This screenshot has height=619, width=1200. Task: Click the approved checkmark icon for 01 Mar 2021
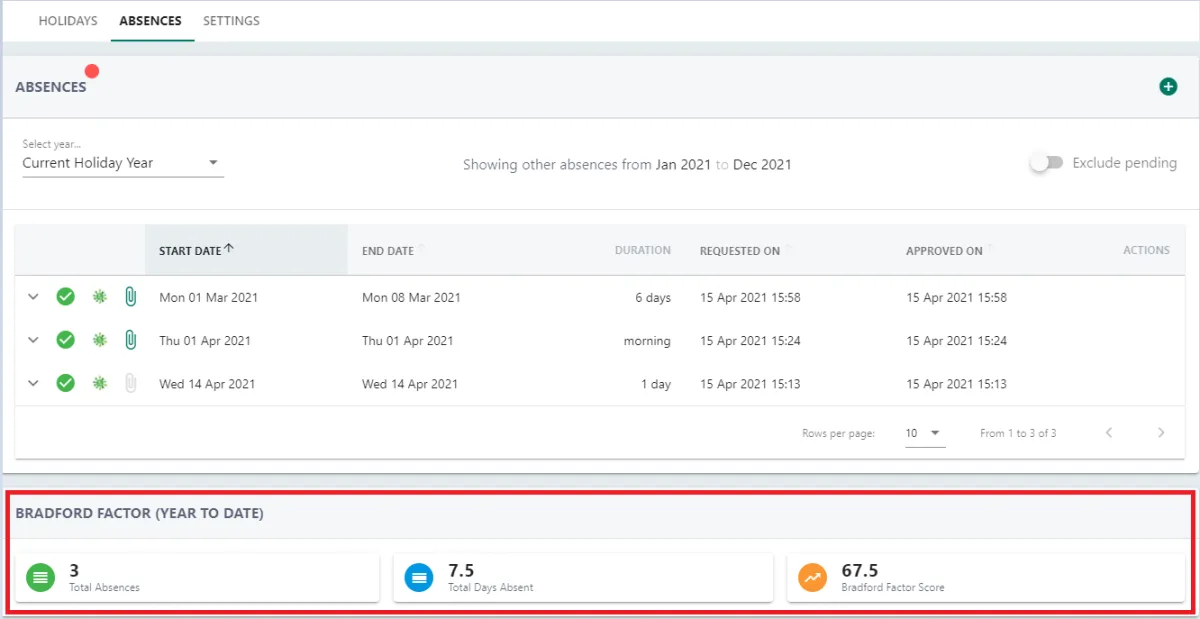click(66, 297)
